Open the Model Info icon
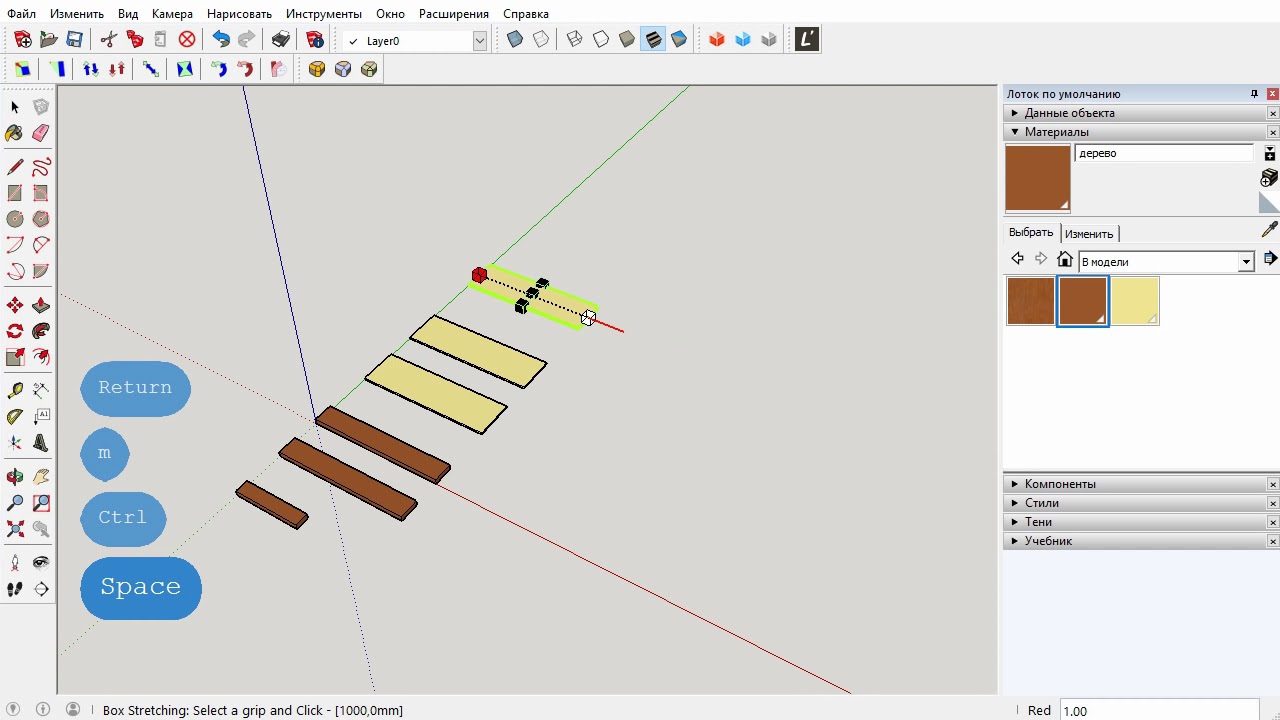 315,40
